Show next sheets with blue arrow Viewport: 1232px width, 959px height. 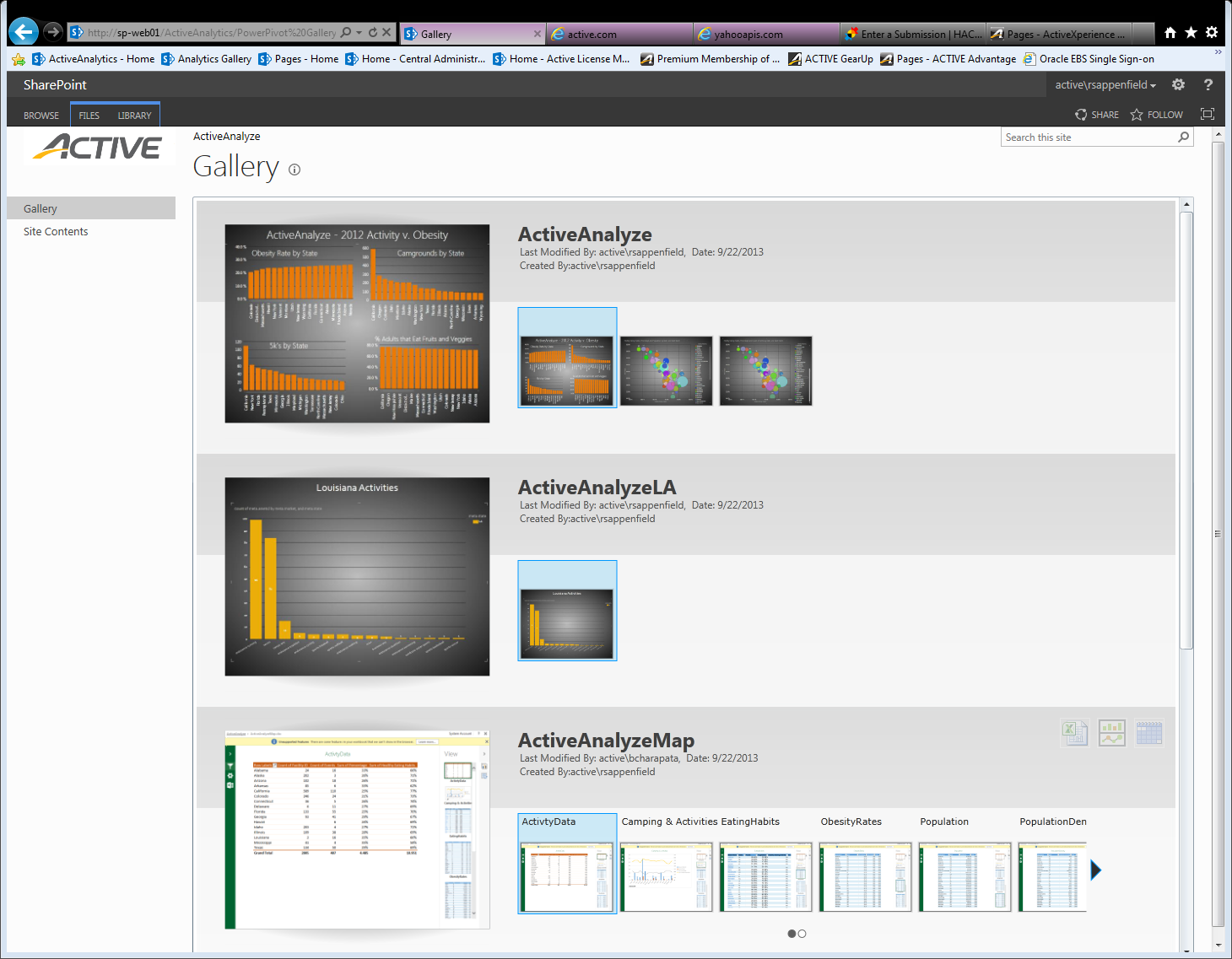click(x=1095, y=870)
